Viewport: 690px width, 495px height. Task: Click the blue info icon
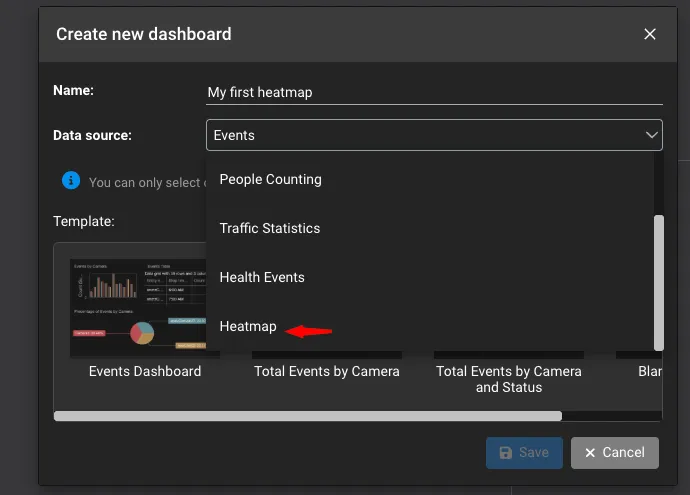tap(71, 180)
